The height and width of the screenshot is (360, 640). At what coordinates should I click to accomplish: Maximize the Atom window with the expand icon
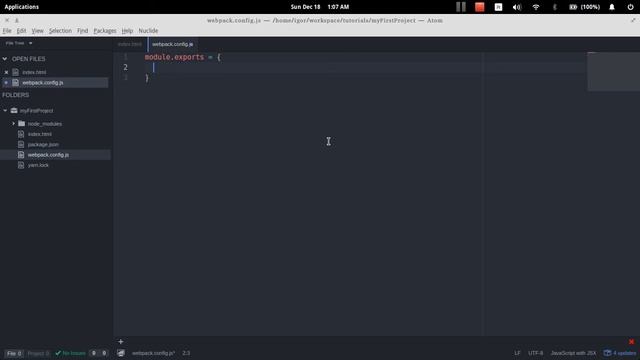pyautogui.click(x=633, y=20)
